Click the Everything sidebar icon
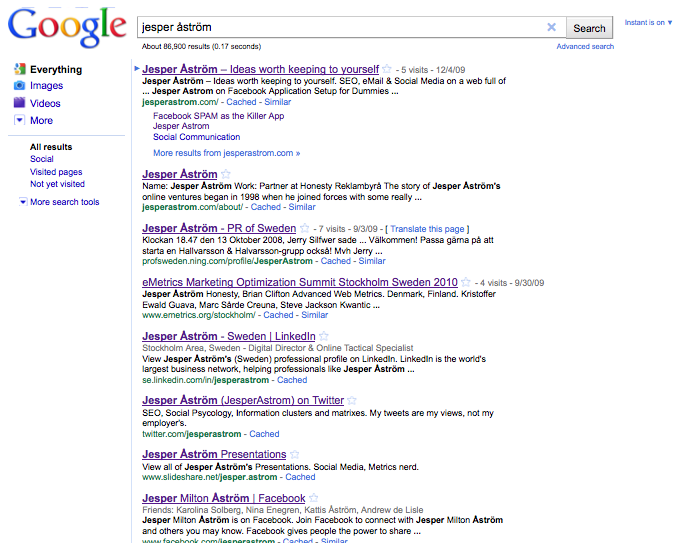This screenshot has height=543, width=692. click(19, 69)
